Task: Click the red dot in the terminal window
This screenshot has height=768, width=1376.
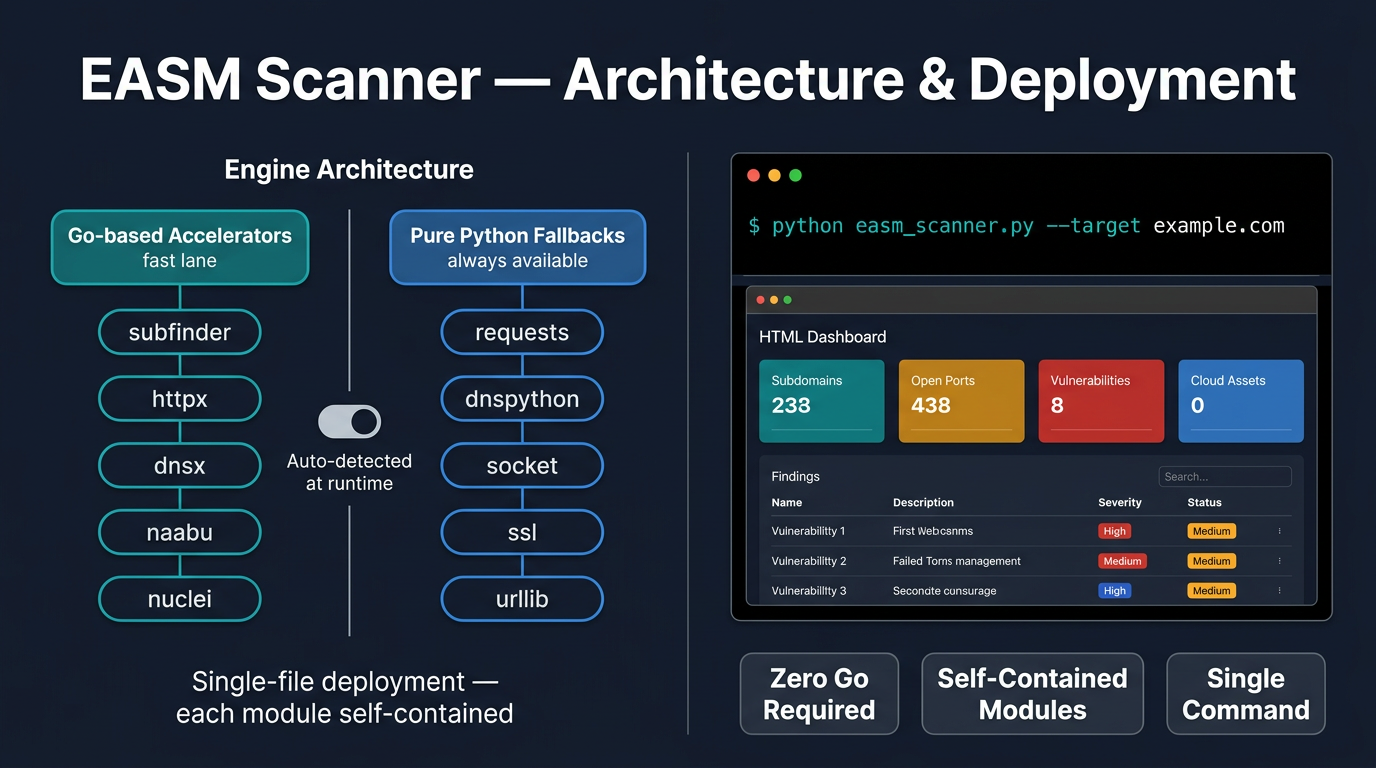Action: coord(754,175)
